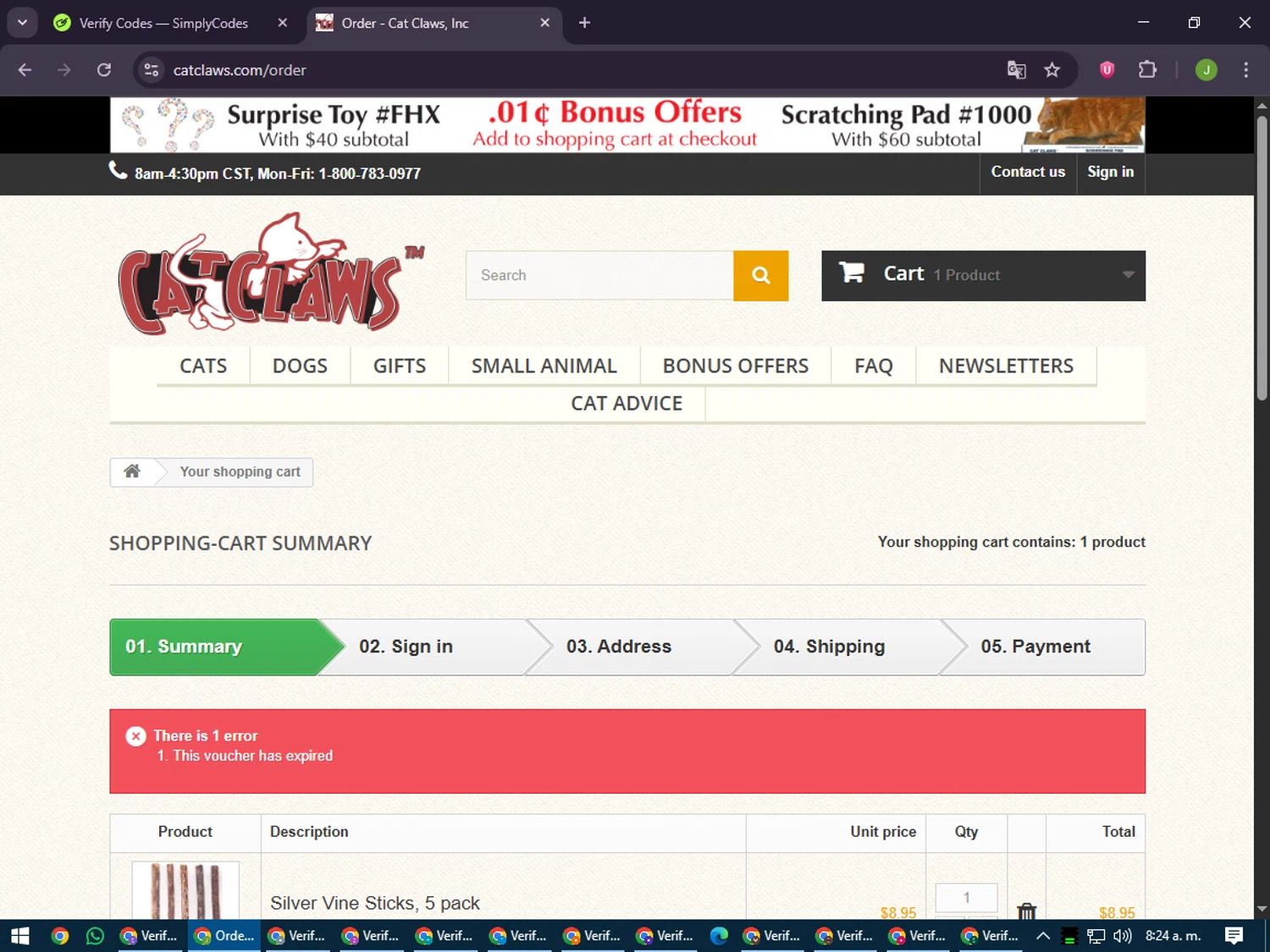The width and height of the screenshot is (1270, 952).
Task: Open the tab search dropdown
Action: click(x=23, y=23)
